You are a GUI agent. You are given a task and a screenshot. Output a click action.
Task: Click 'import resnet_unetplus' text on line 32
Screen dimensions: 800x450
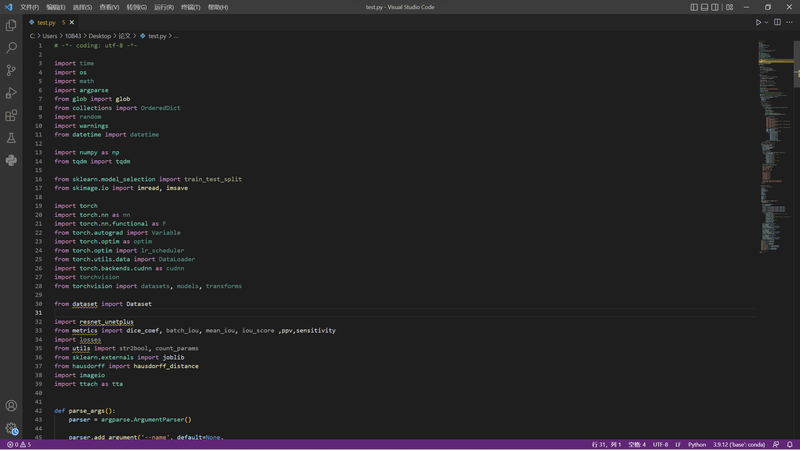point(94,321)
